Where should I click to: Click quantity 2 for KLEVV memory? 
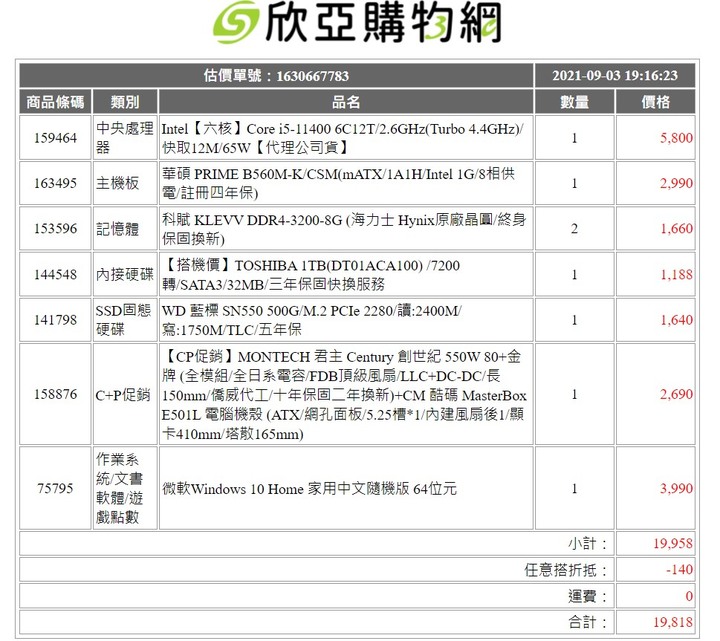(x=574, y=229)
